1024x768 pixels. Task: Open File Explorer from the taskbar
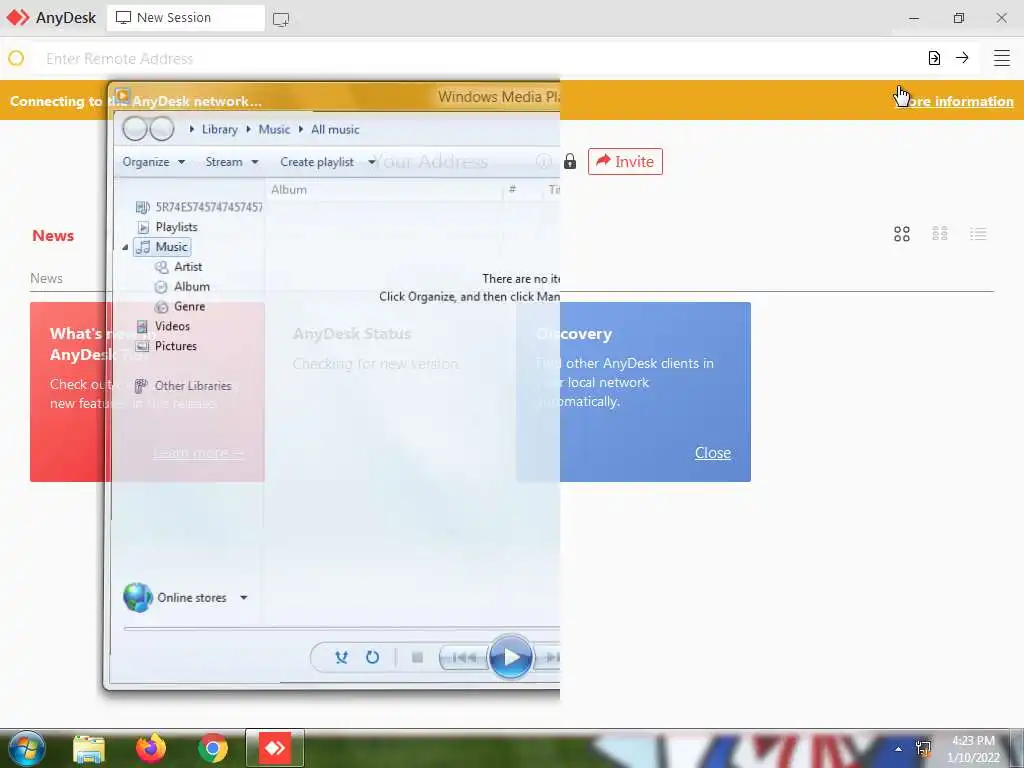[x=89, y=748]
